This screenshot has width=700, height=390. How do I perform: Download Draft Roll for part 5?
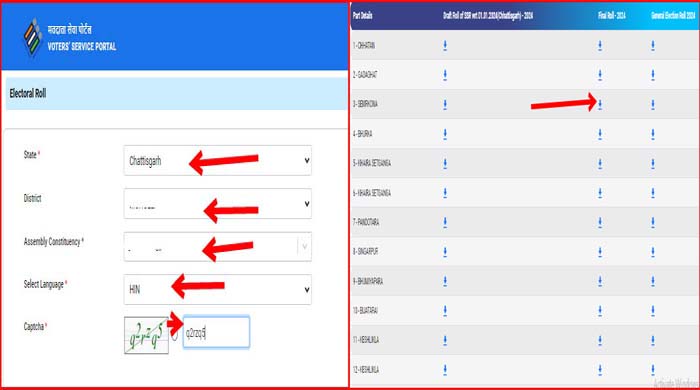click(445, 163)
